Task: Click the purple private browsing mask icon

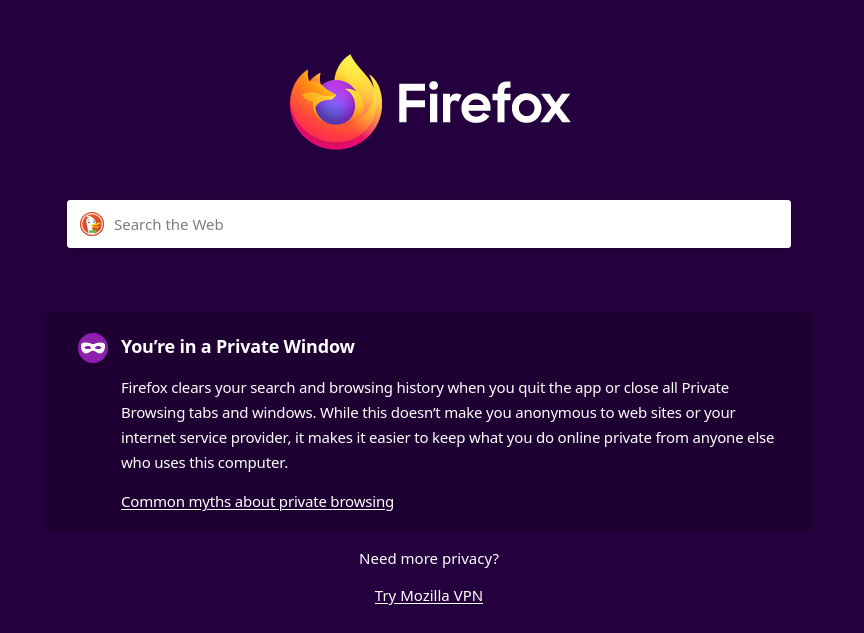Action: tap(93, 348)
